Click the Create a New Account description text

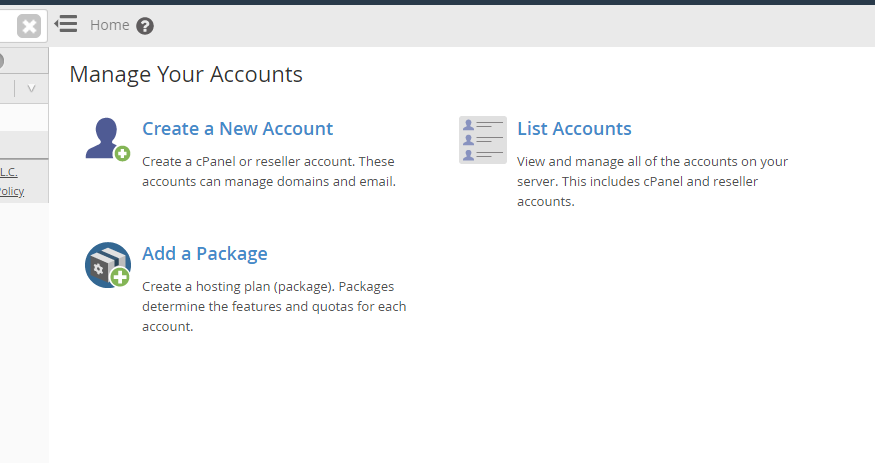(269, 171)
